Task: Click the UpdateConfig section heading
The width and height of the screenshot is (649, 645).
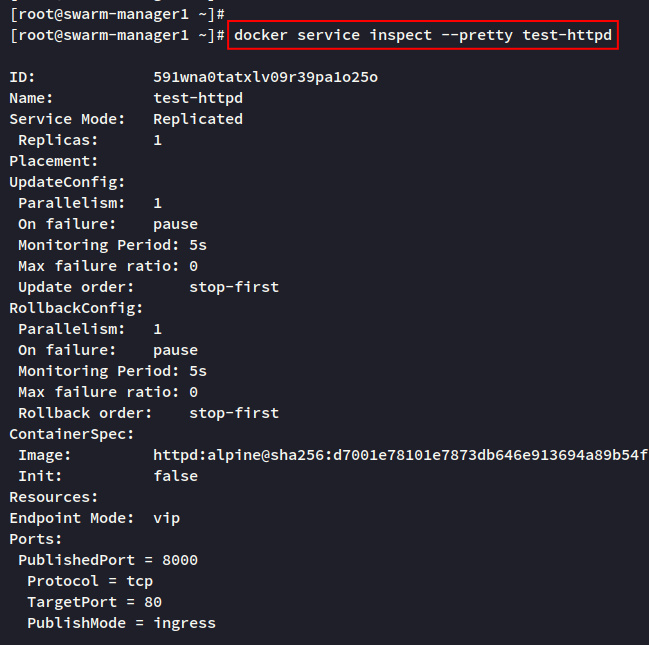Action: [67, 182]
